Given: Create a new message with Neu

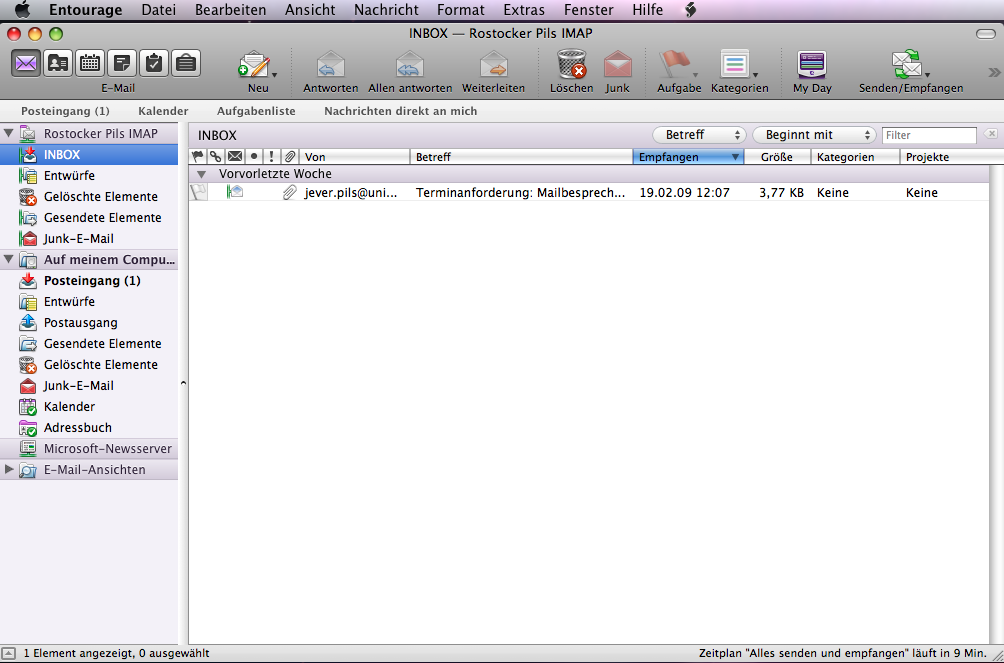Looking at the screenshot, I should [x=254, y=64].
